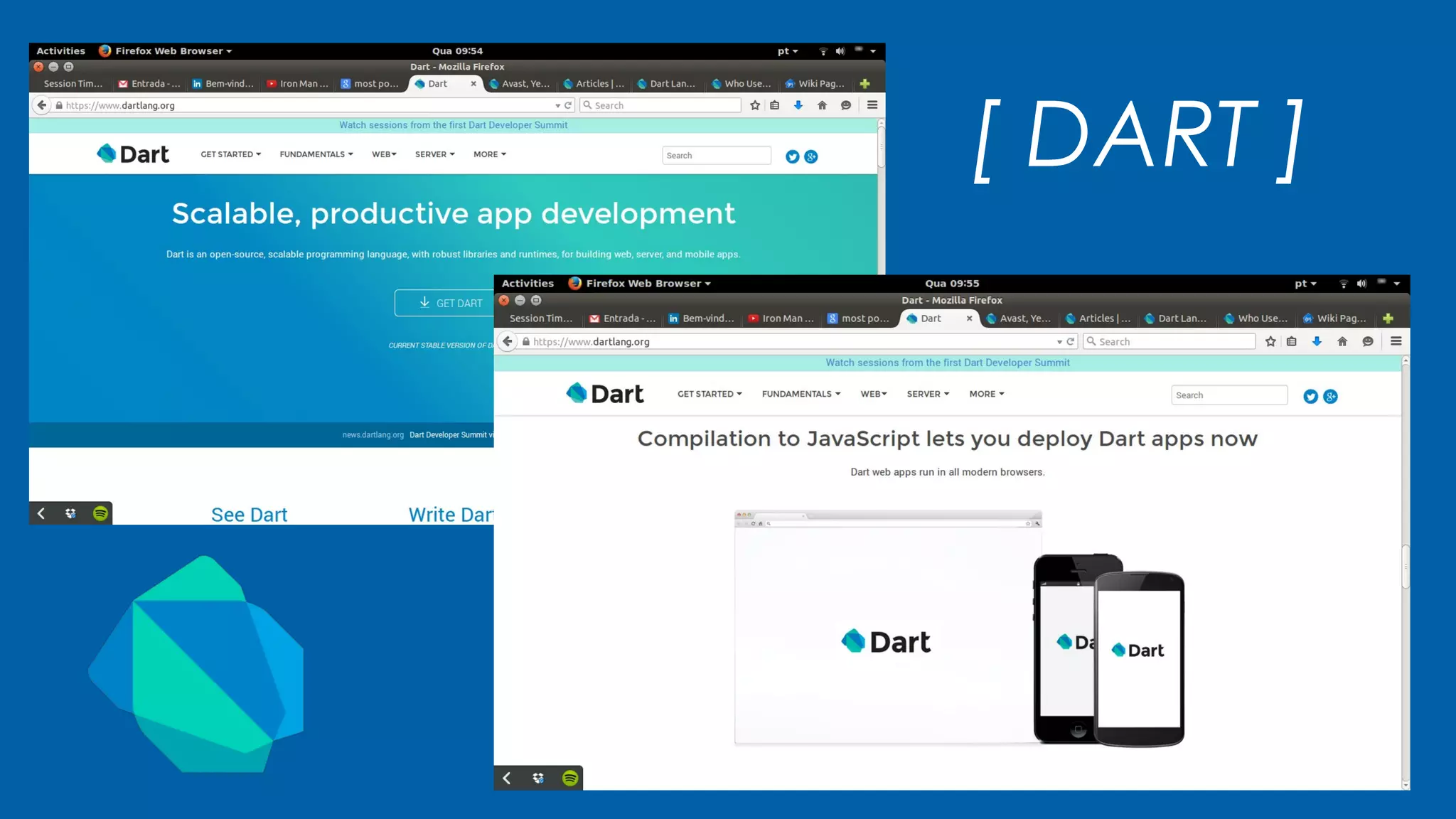
Task: Open Dart Google+ icon in front window
Action: point(1331,397)
